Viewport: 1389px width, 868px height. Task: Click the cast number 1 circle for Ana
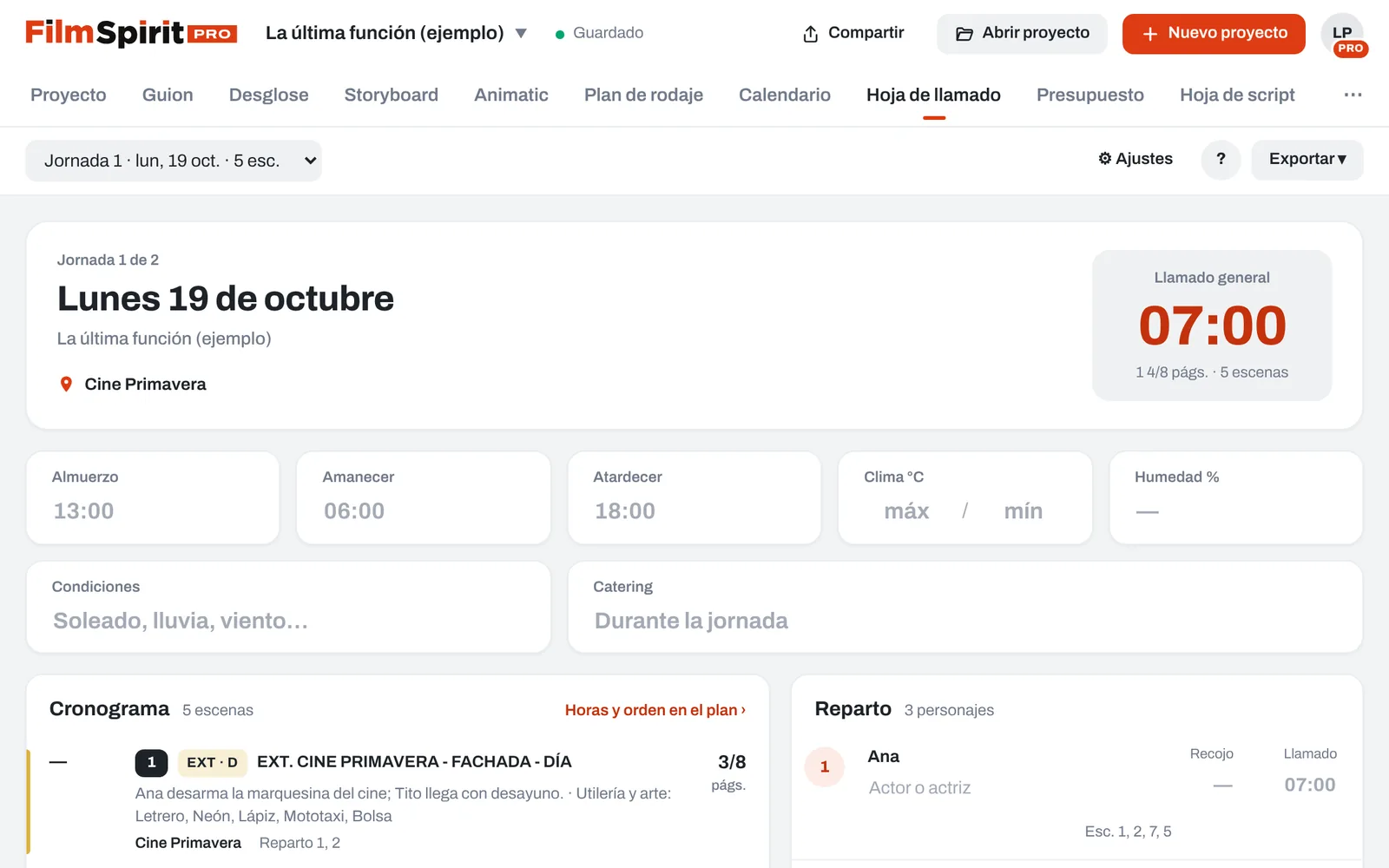[x=825, y=767]
